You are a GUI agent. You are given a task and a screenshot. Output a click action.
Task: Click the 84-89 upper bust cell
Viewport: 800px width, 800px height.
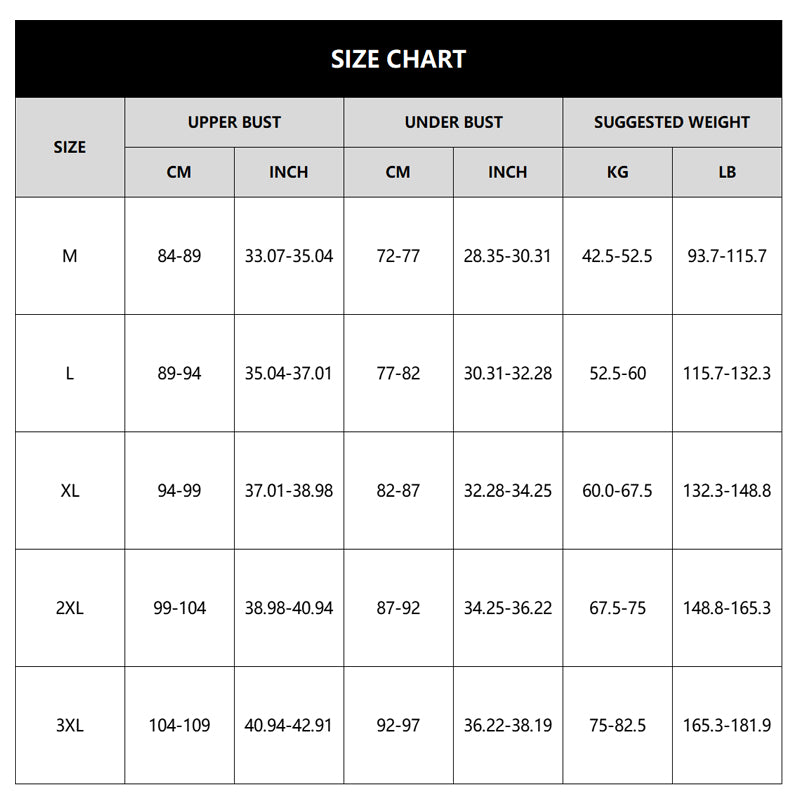179,256
